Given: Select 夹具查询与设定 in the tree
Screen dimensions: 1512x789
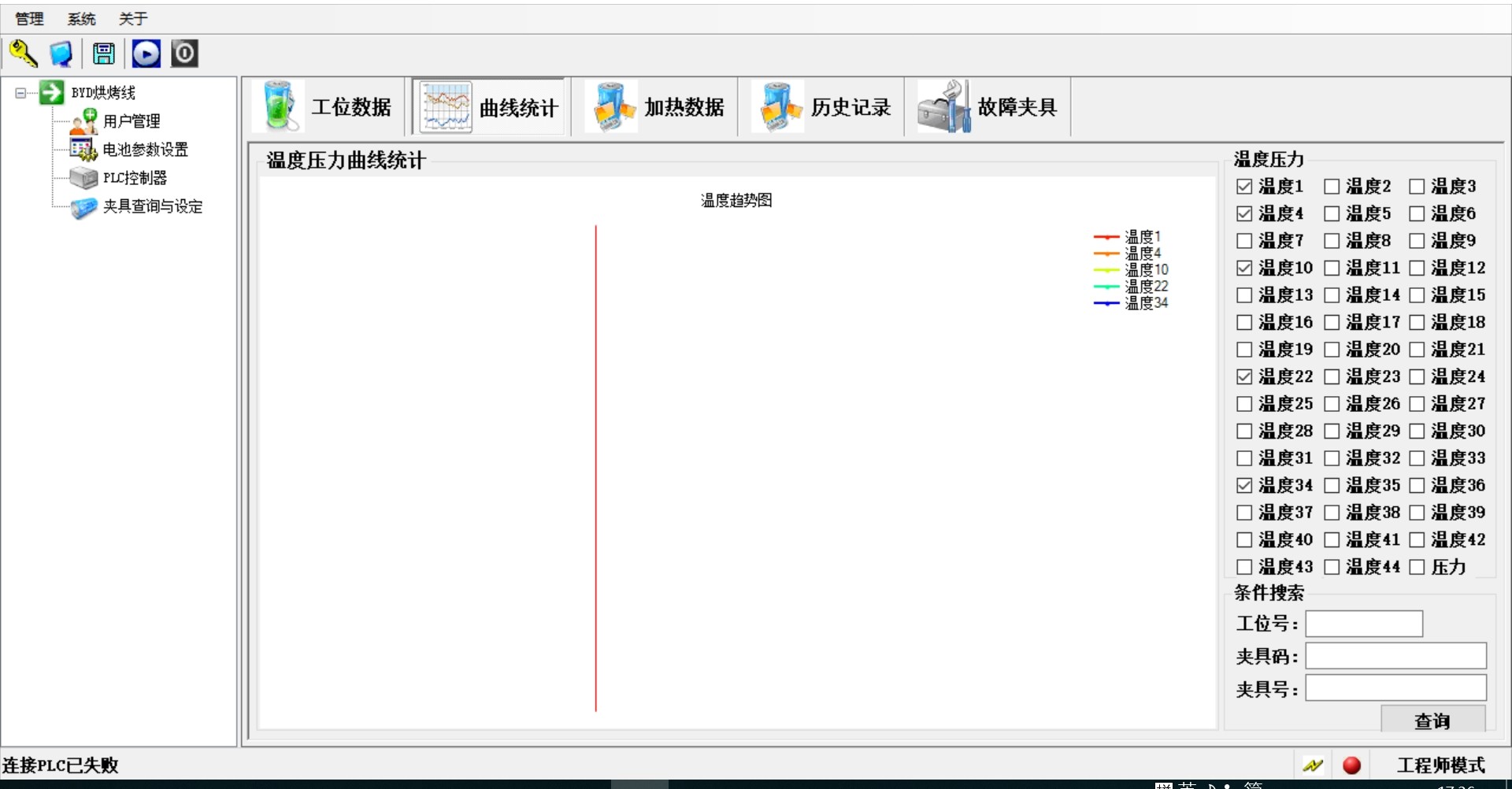Looking at the screenshot, I should click(x=153, y=206).
